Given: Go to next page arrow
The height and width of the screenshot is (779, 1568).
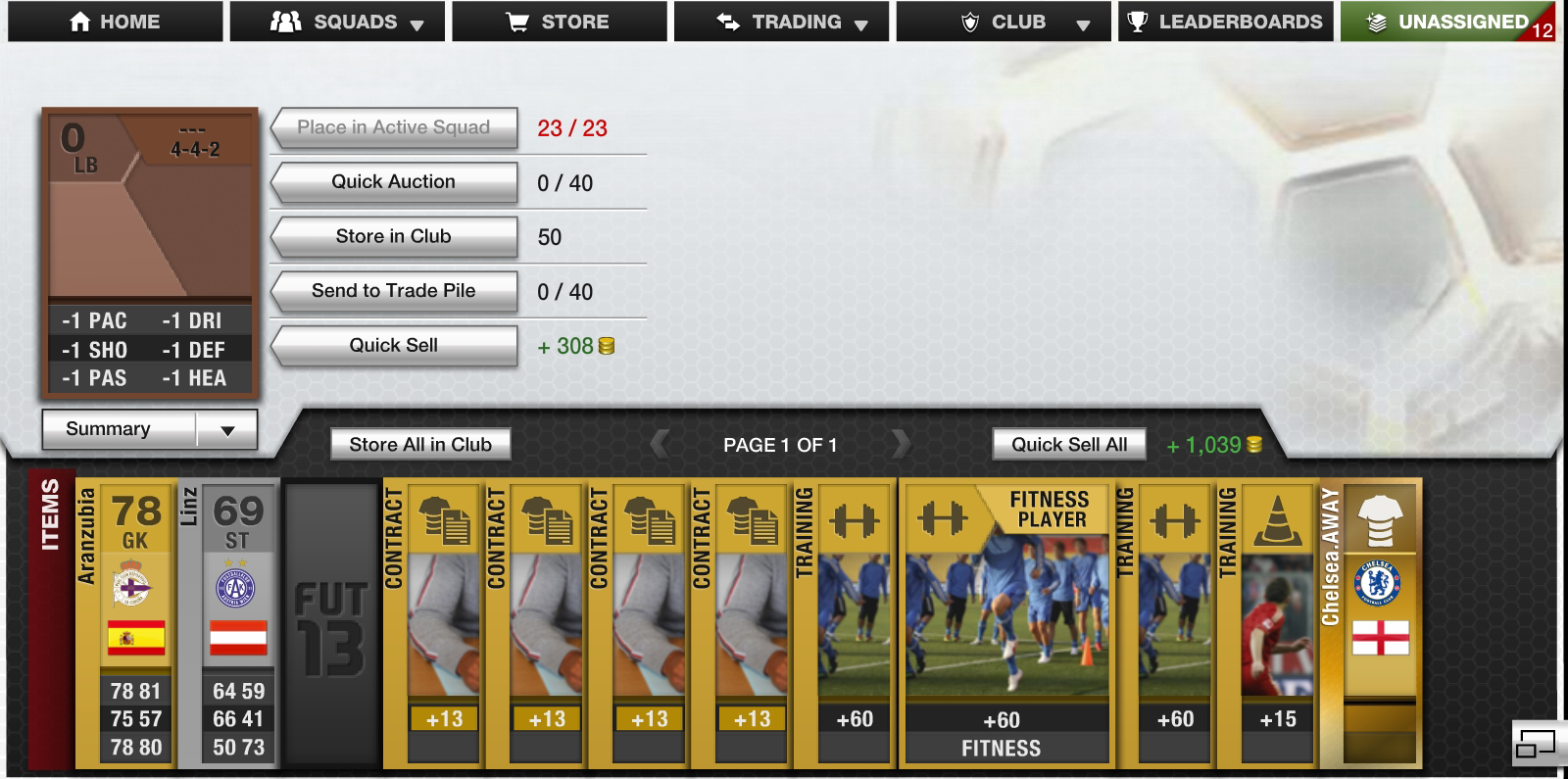Looking at the screenshot, I should click(x=901, y=444).
